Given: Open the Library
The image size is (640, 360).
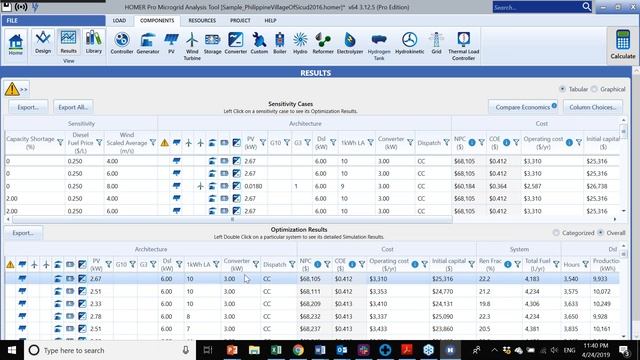Looking at the screenshot, I should point(93,43).
